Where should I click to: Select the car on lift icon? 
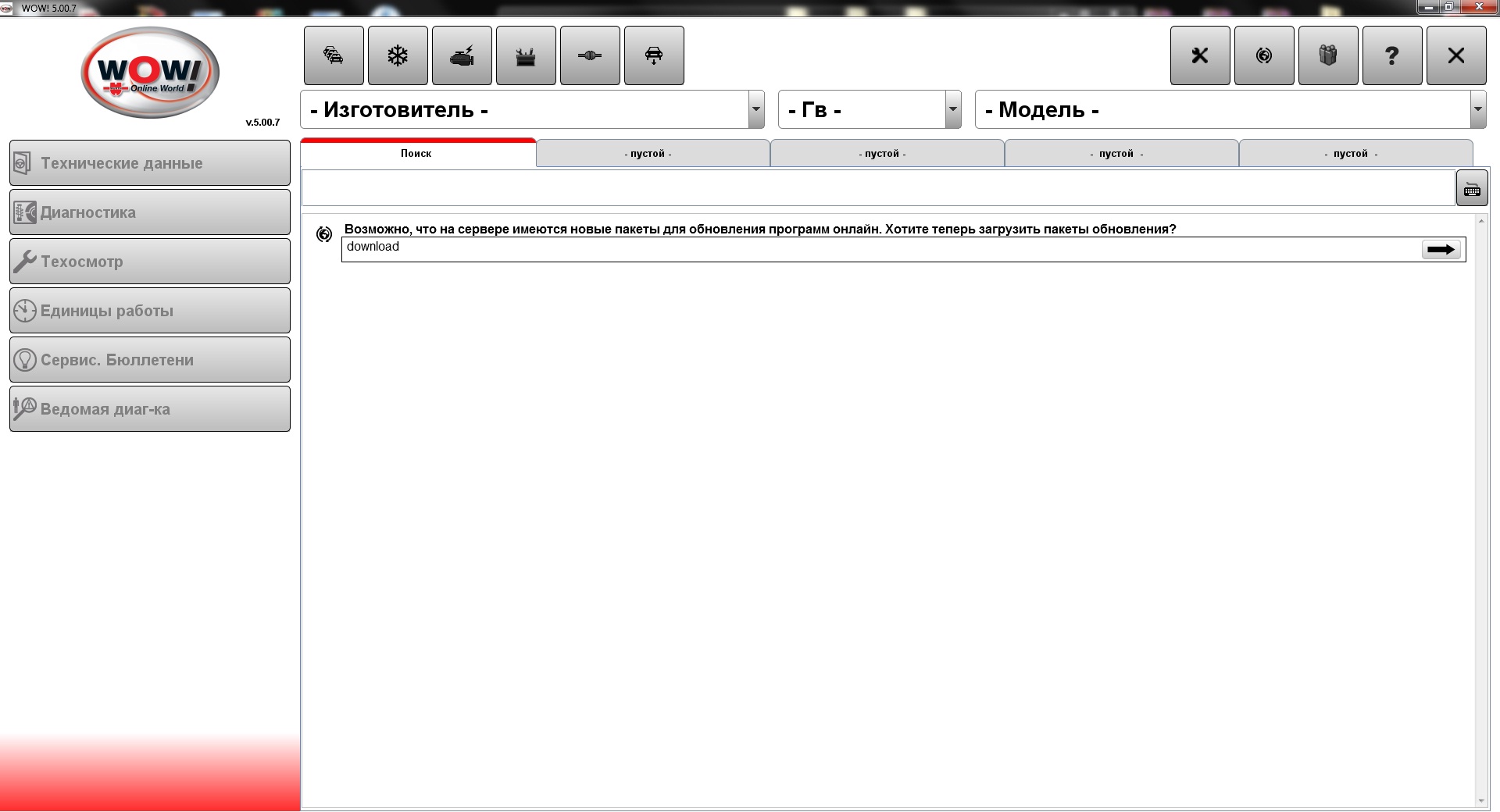click(654, 55)
